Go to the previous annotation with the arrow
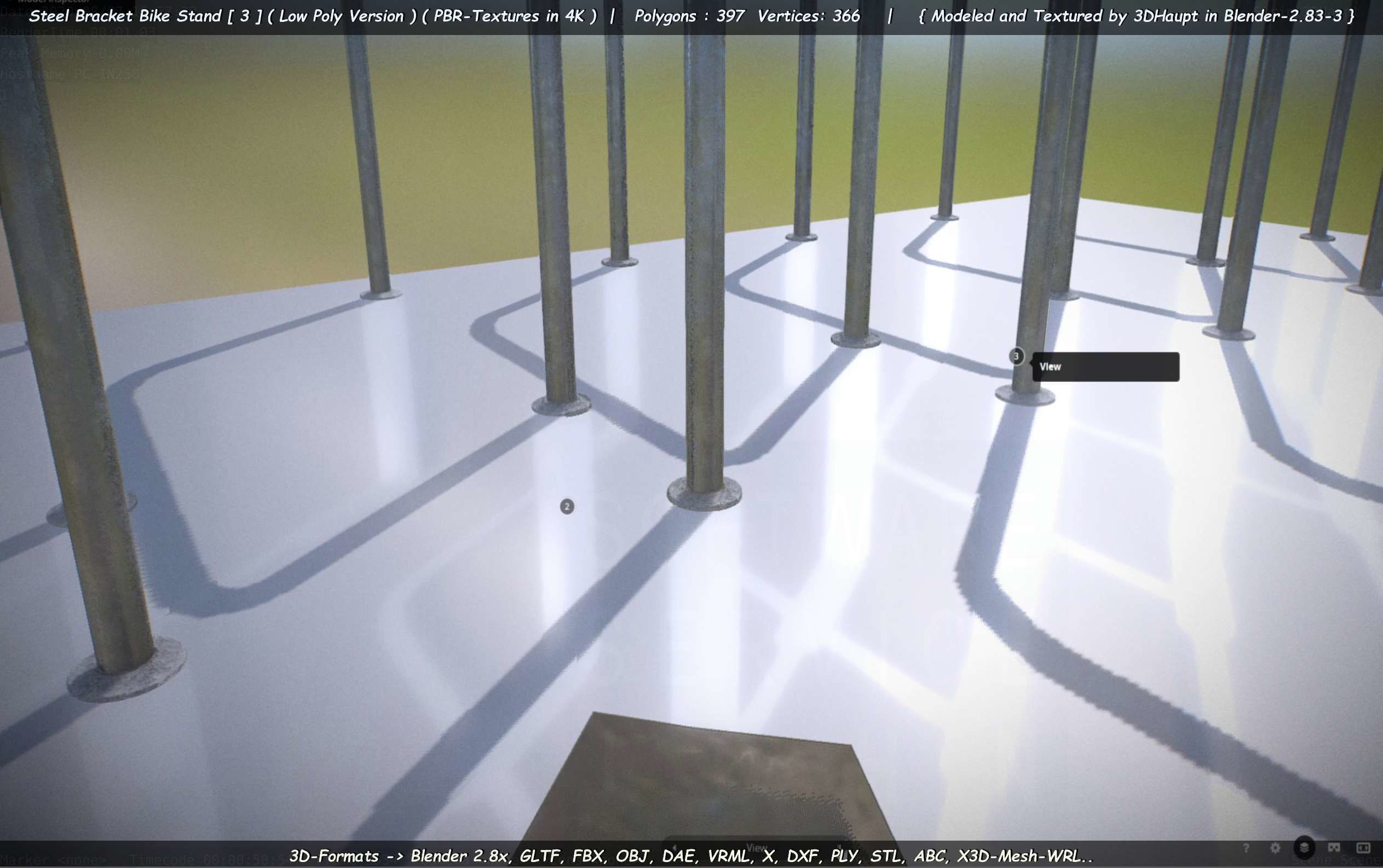 pos(675,848)
